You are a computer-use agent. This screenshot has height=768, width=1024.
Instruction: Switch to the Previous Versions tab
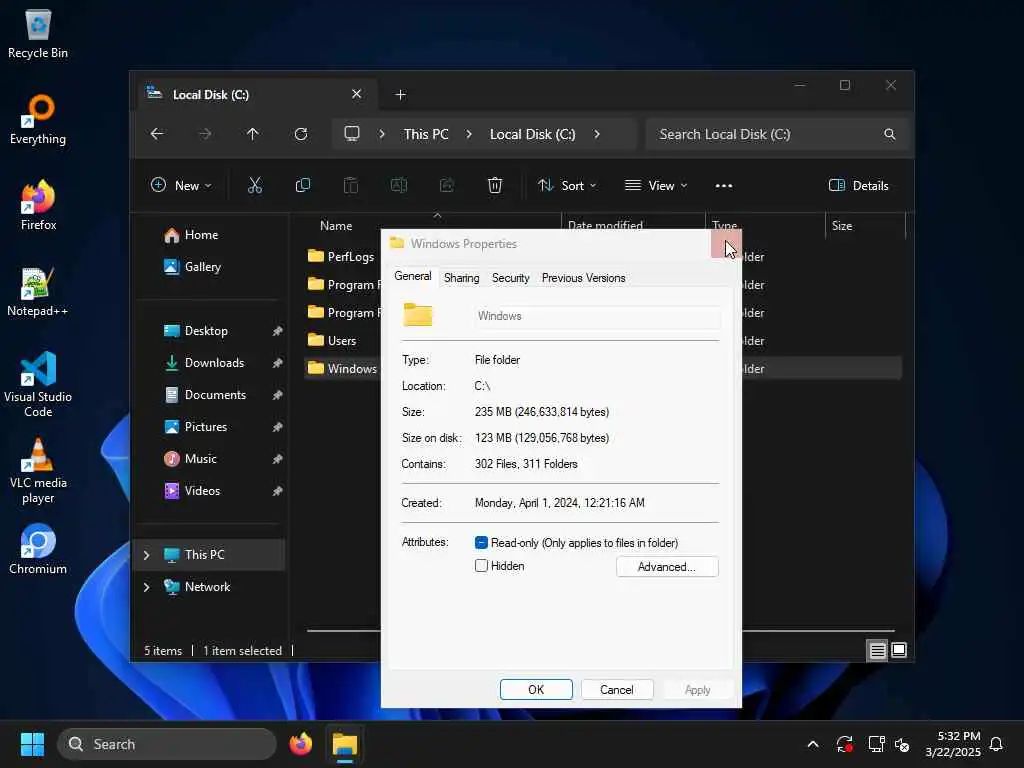point(583,278)
